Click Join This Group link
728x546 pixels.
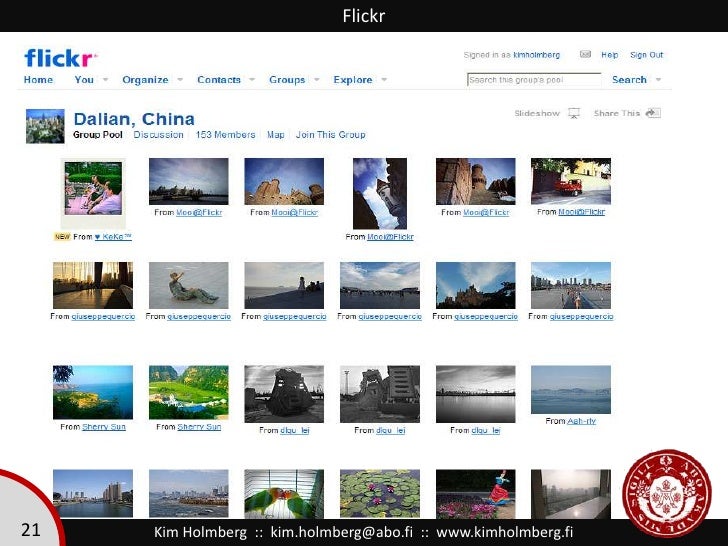(331, 135)
